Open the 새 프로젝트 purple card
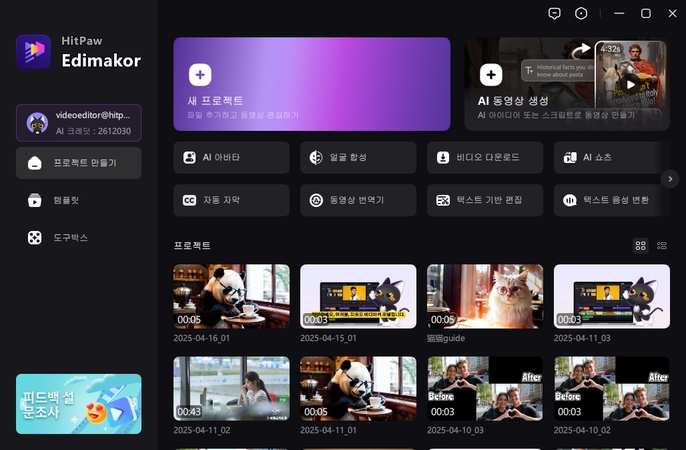 click(x=312, y=84)
